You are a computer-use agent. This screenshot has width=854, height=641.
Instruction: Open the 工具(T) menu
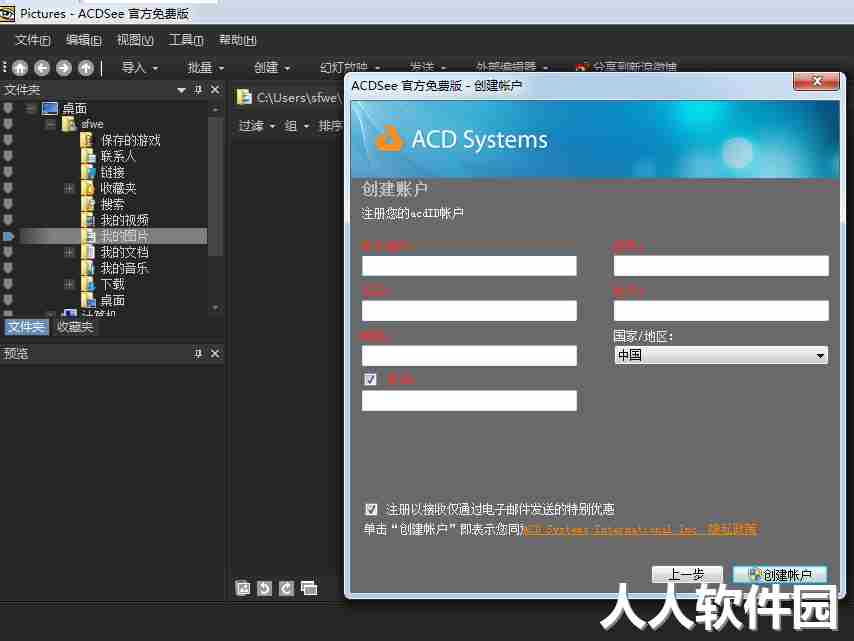point(186,40)
